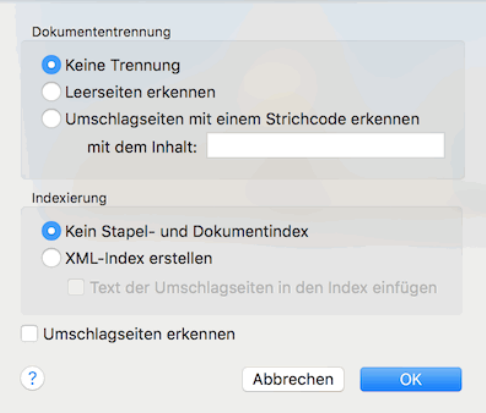Select Kein Stapel- und Dokumentindex radio button
The height and width of the screenshot is (413, 486).
tap(51, 231)
